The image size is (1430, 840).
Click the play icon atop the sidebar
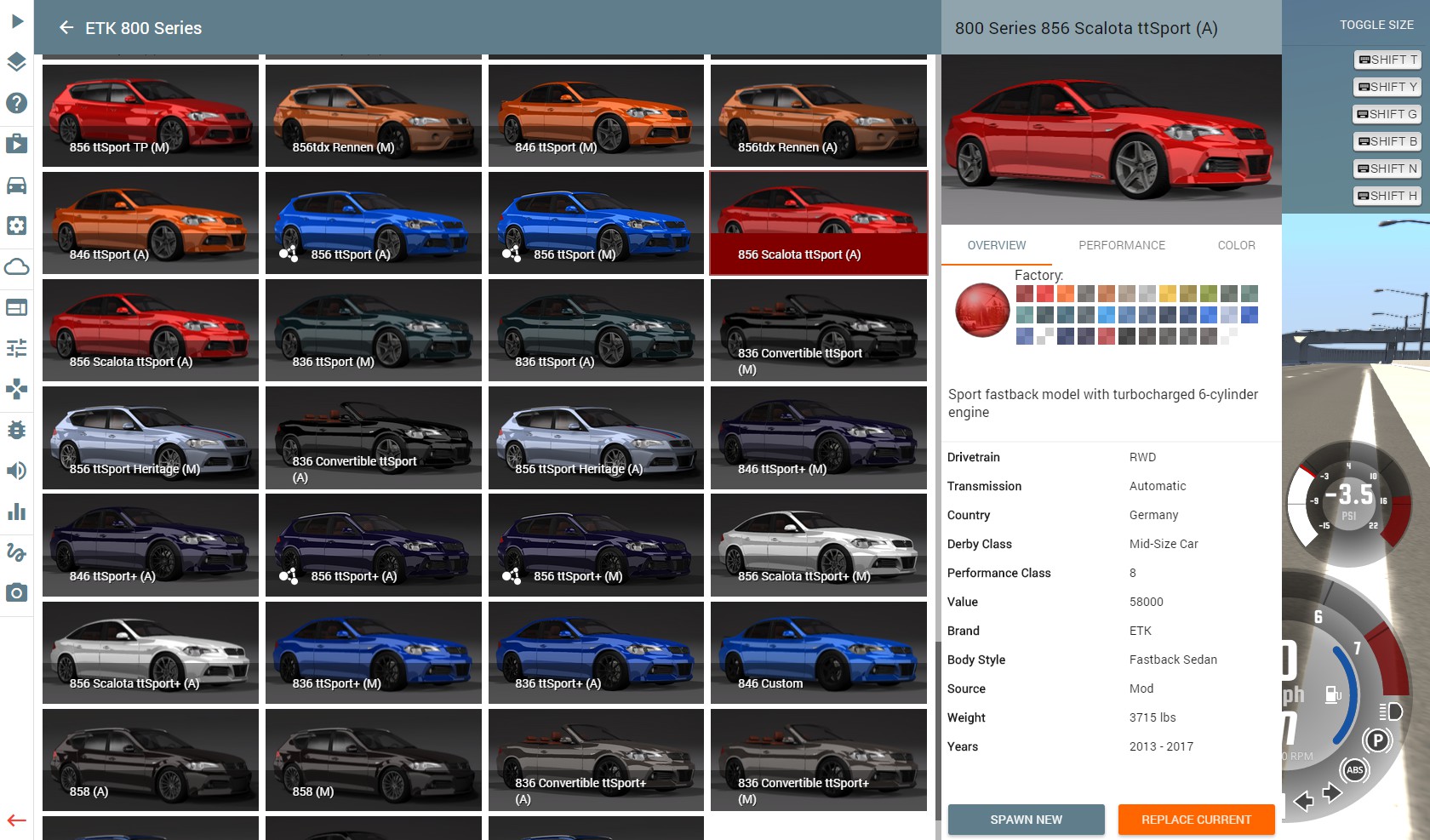click(17, 20)
